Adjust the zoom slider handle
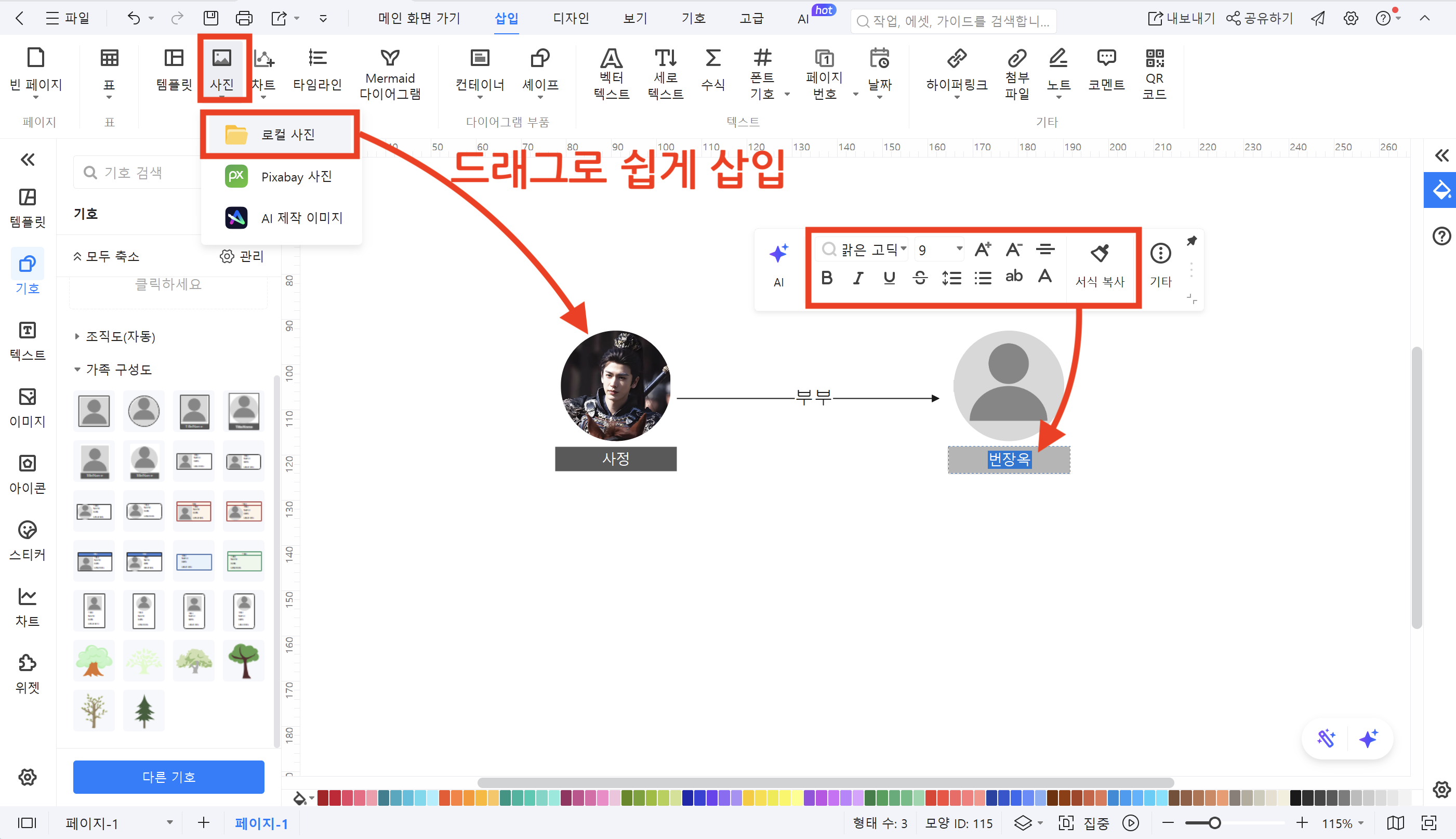 point(1214,823)
